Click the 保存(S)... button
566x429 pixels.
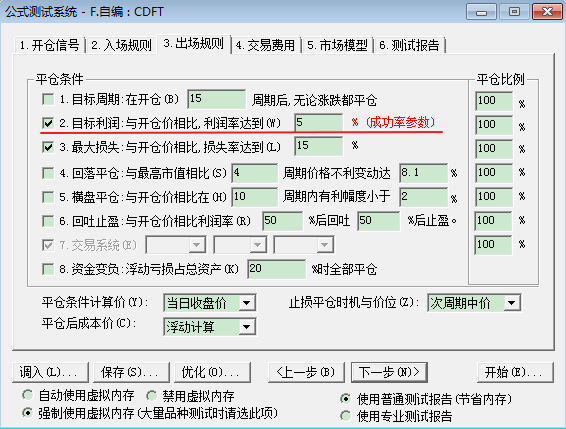(x=131, y=372)
